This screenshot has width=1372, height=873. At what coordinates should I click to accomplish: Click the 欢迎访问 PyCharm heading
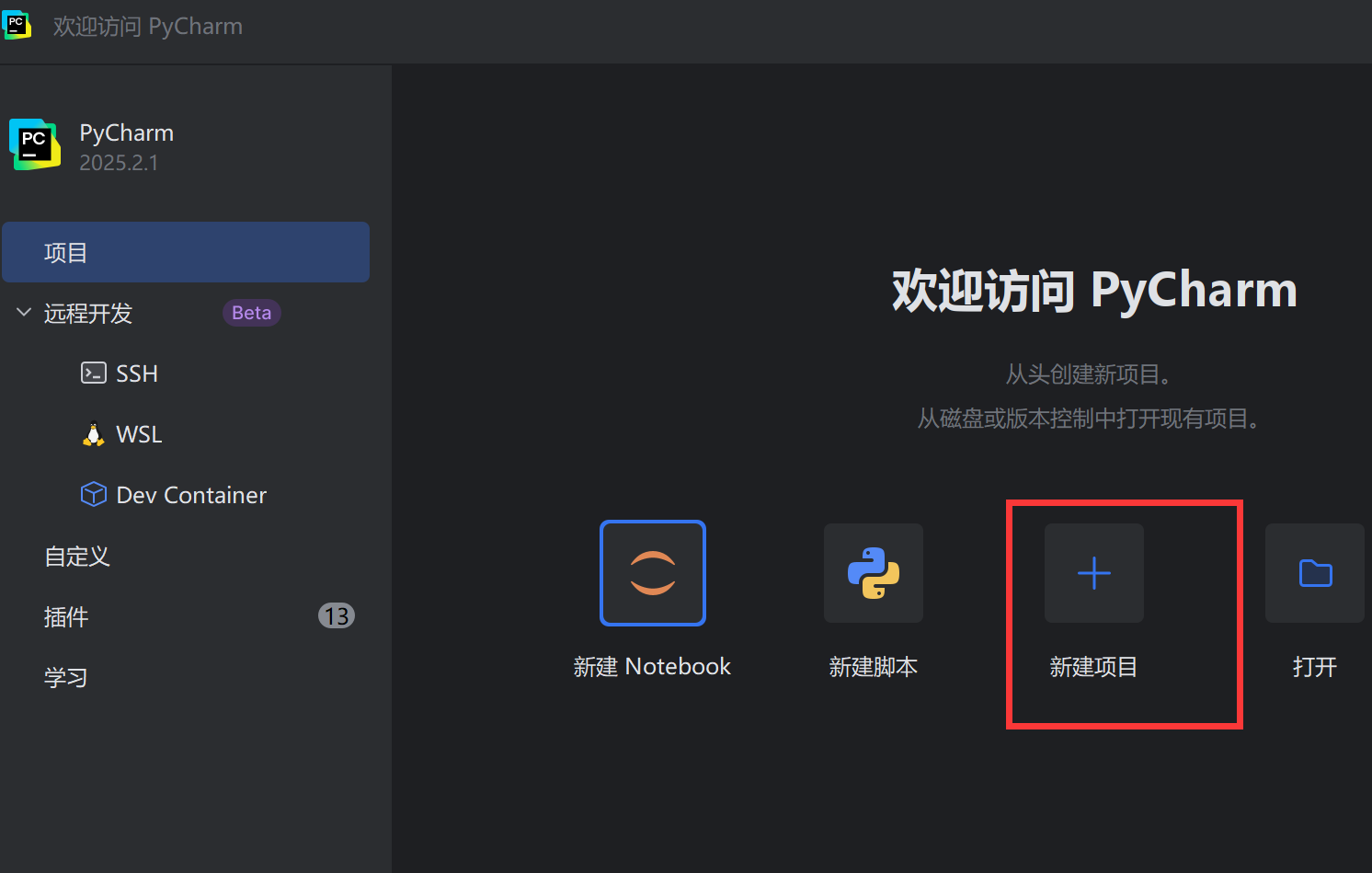pos(1094,291)
